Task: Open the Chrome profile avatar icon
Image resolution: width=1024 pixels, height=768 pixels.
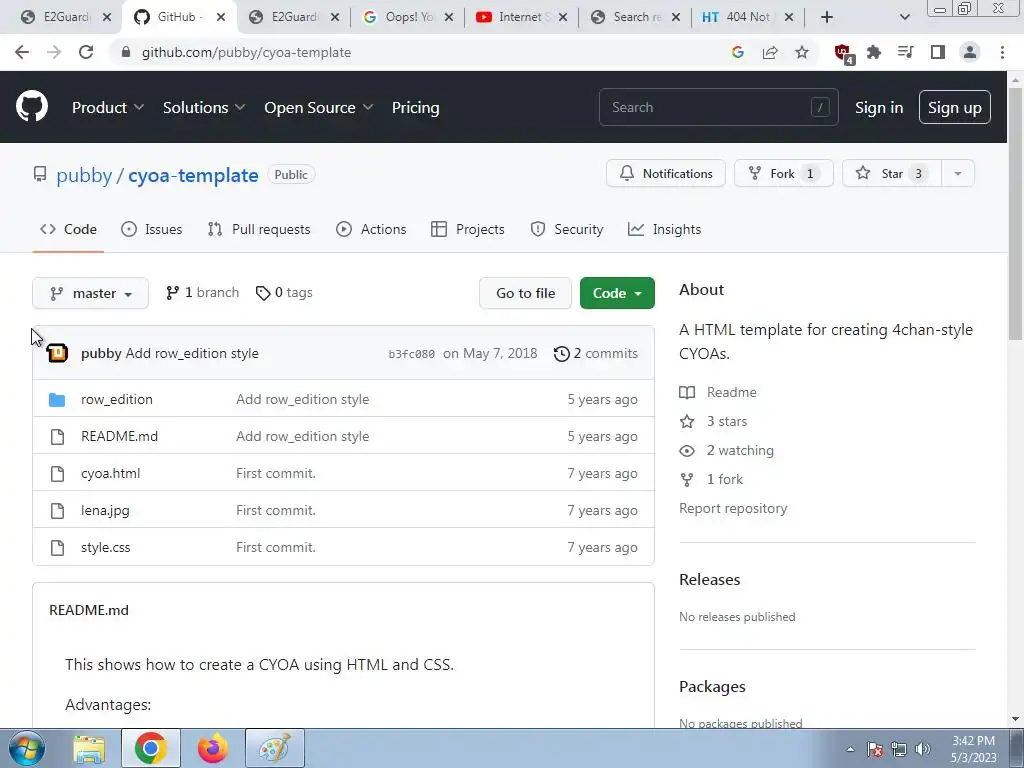Action: [970, 52]
